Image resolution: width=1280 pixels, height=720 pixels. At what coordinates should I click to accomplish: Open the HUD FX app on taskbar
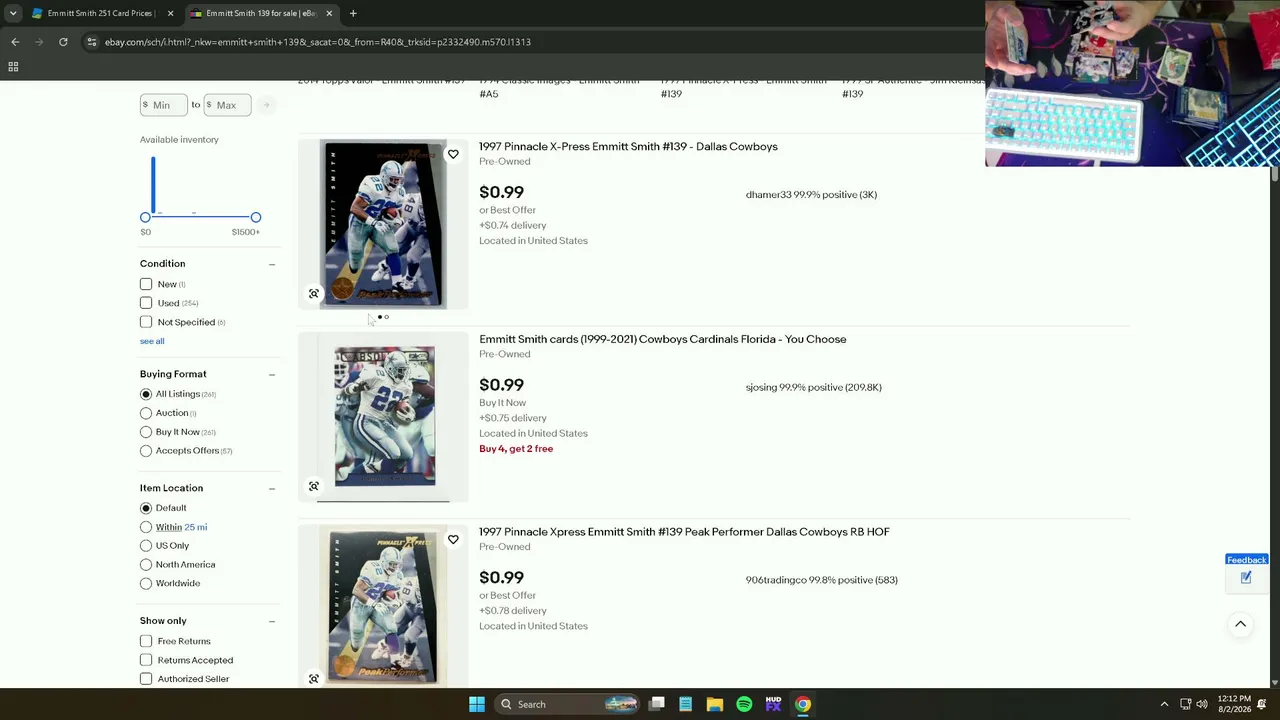click(773, 704)
